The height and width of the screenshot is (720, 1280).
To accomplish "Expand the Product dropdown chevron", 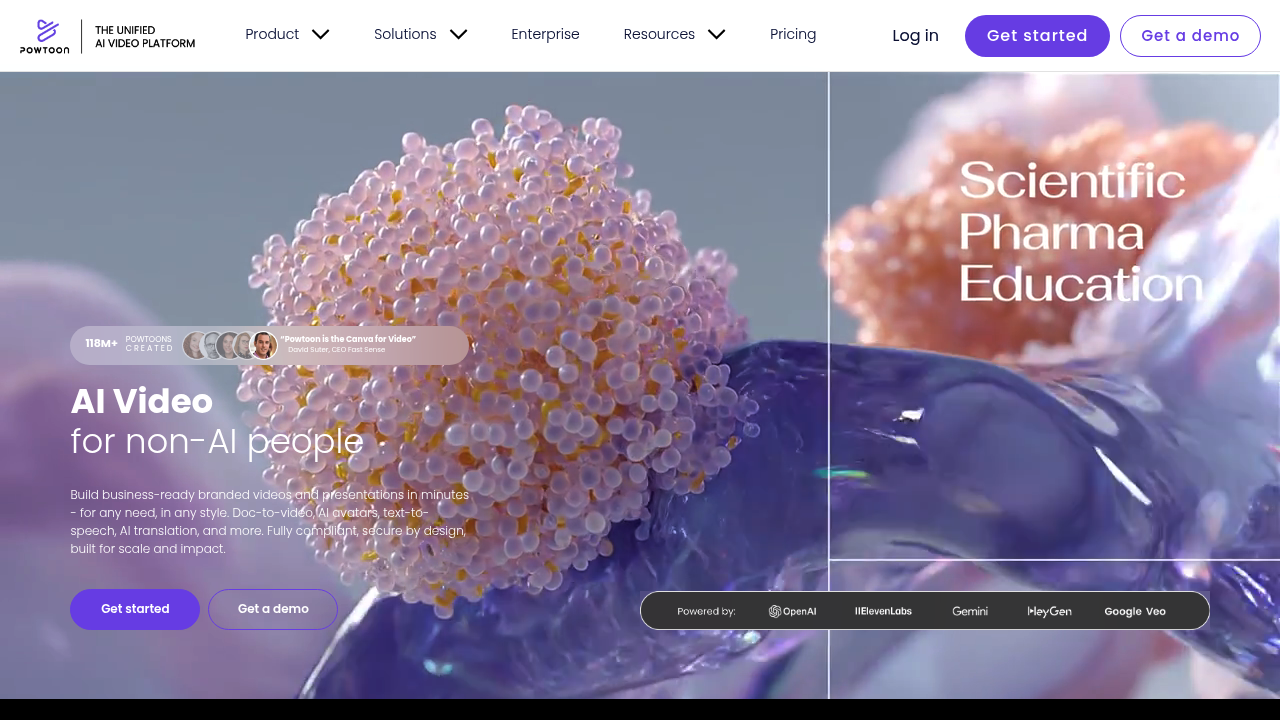I will 320,35.
